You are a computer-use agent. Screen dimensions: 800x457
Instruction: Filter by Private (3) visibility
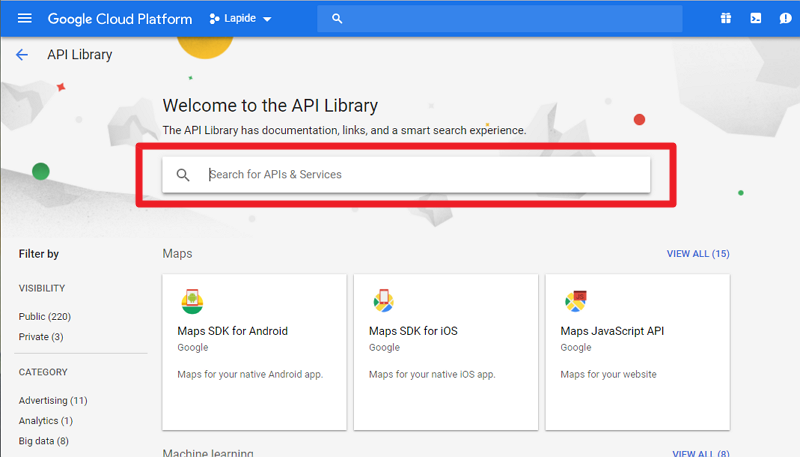coord(41,337)
